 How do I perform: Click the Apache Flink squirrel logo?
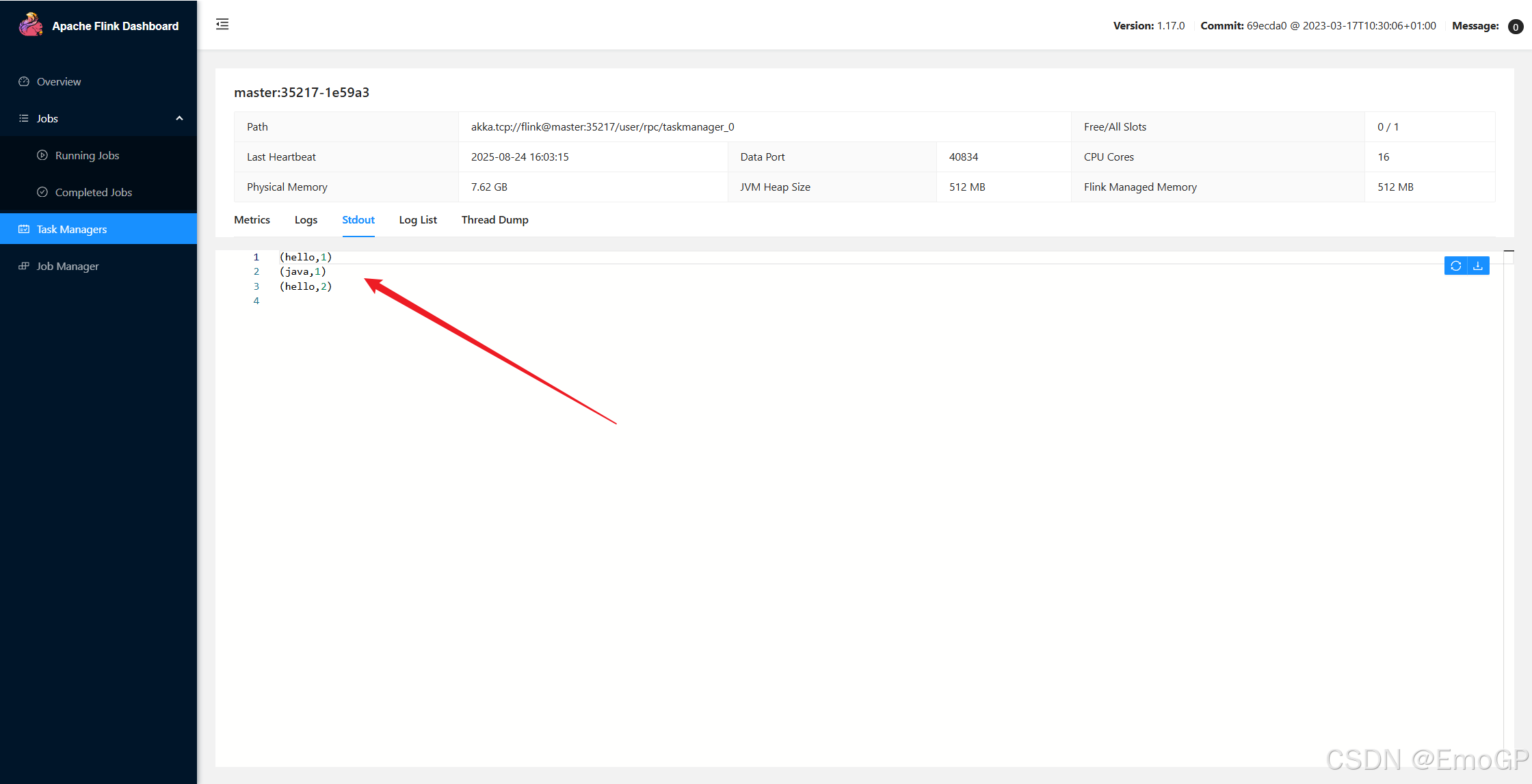[31, 25]
